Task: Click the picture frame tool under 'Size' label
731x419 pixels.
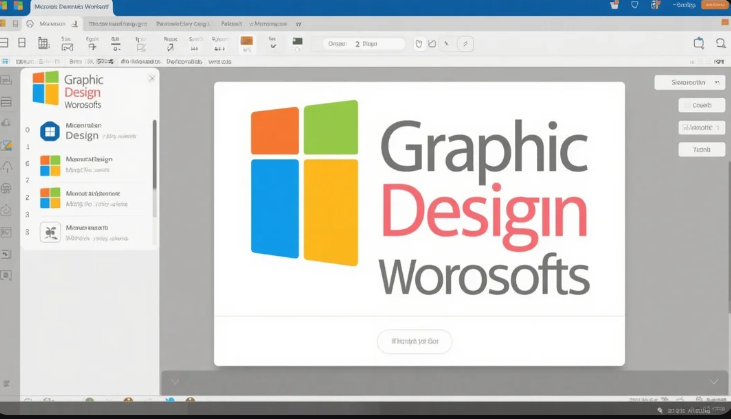Action: 67,47
